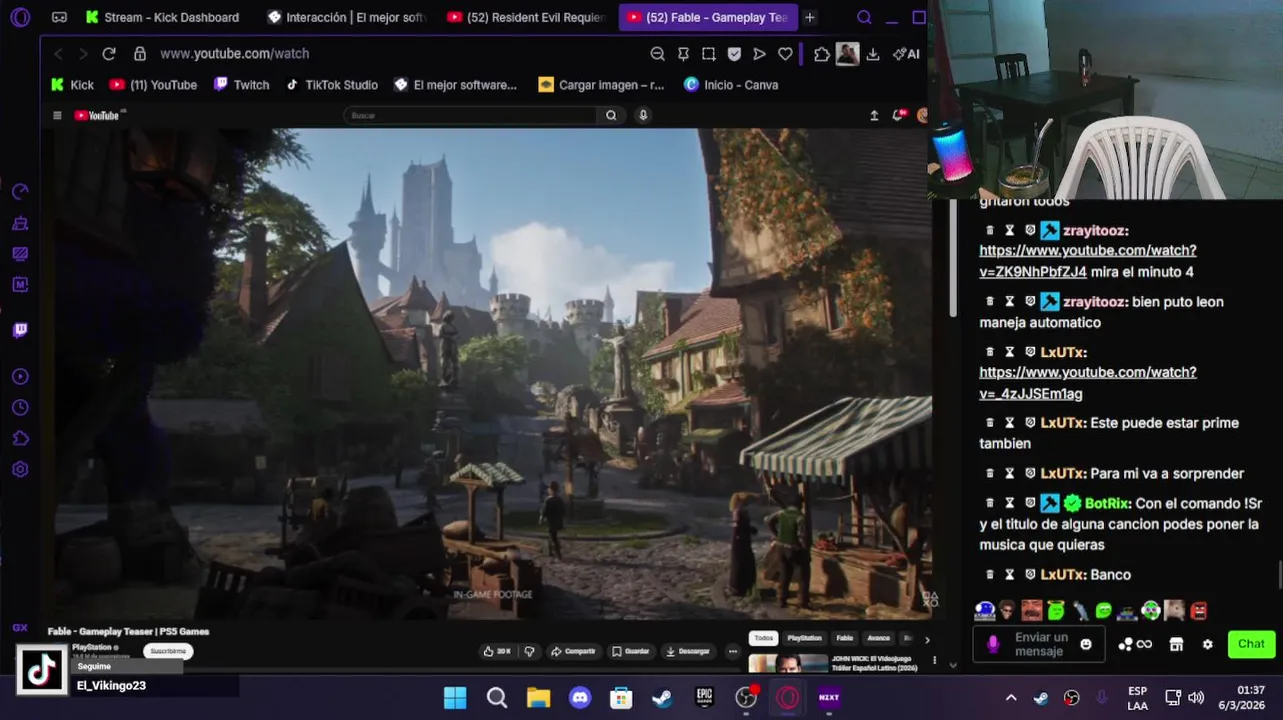This screenshot has width=1283, height=720.
Task: Open Epic Games Launcher in taskbar
Action: [704, 697]
